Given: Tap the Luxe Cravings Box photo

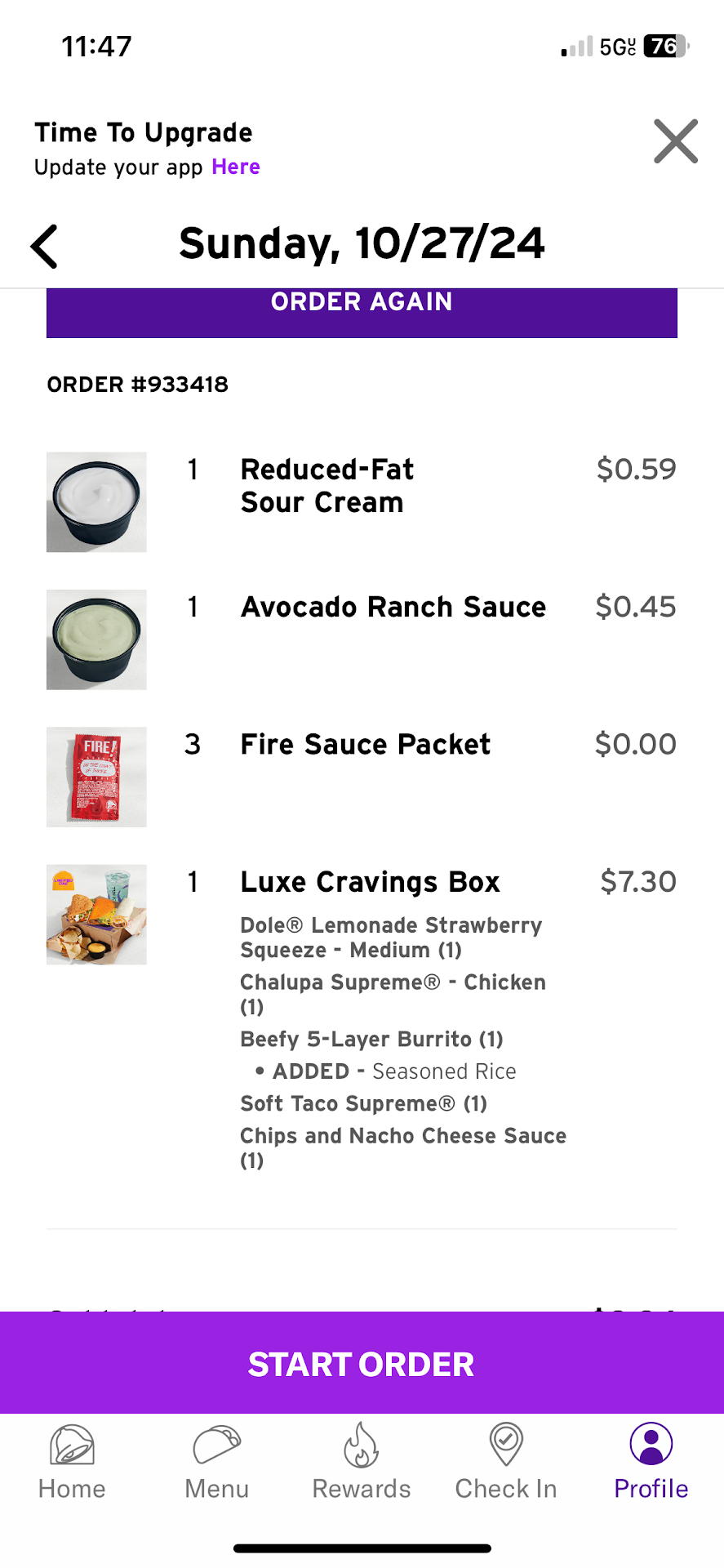Looking at the screenshot, I should [96, 915].
